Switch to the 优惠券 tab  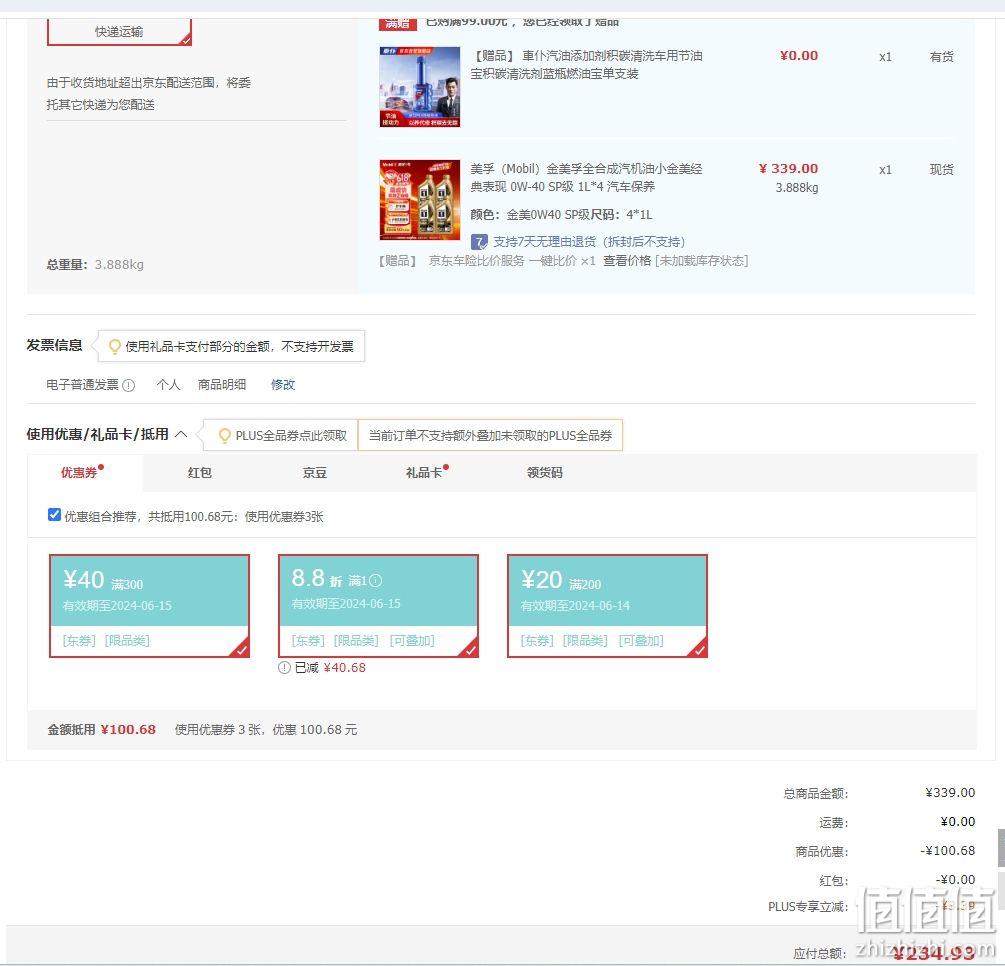click(79, 472)
